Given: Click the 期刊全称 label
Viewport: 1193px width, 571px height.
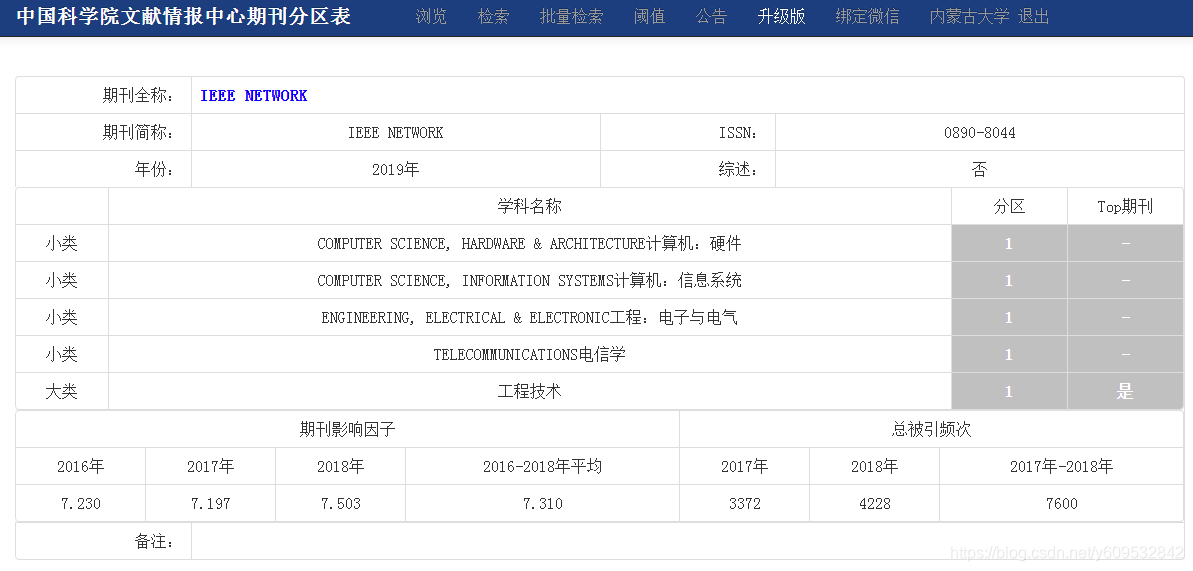Looking at the screenshot, I should click(x=138, y=95).
